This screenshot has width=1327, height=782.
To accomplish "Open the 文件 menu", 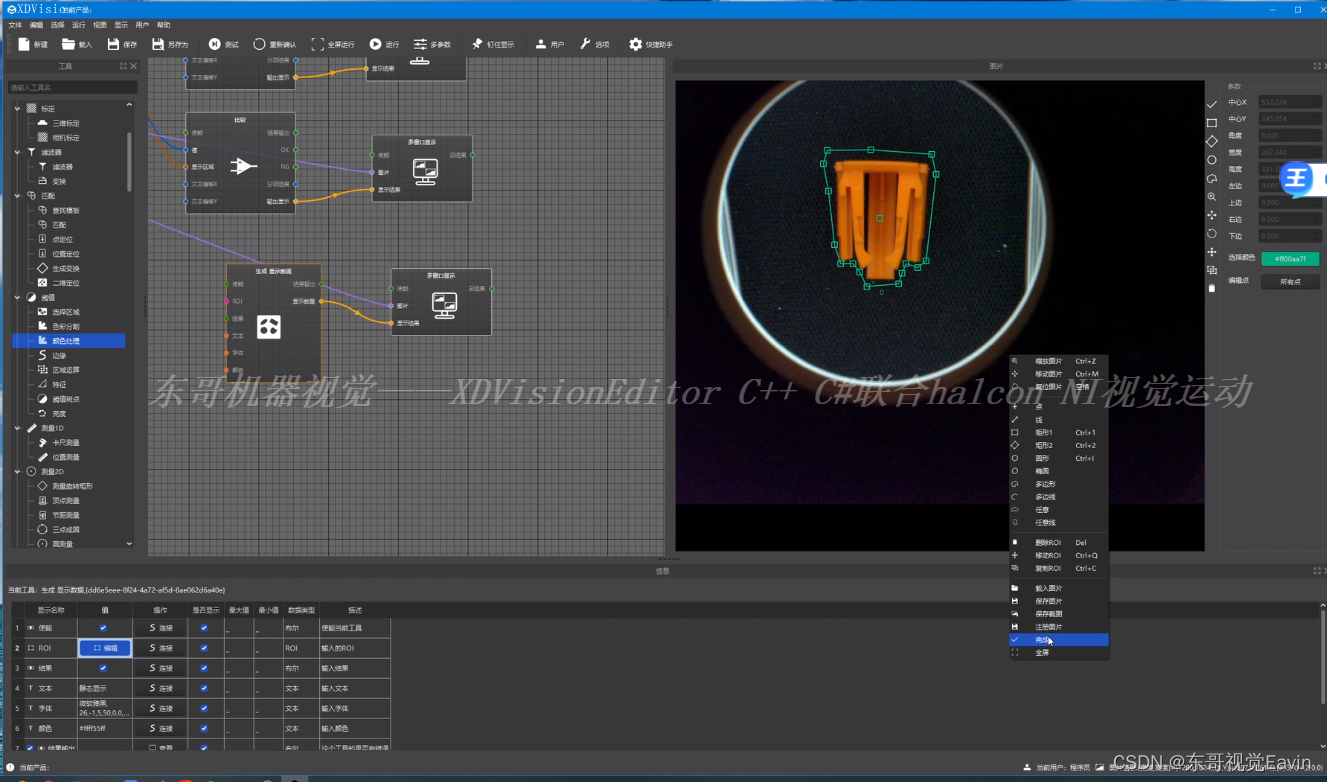I will [15, 24].
